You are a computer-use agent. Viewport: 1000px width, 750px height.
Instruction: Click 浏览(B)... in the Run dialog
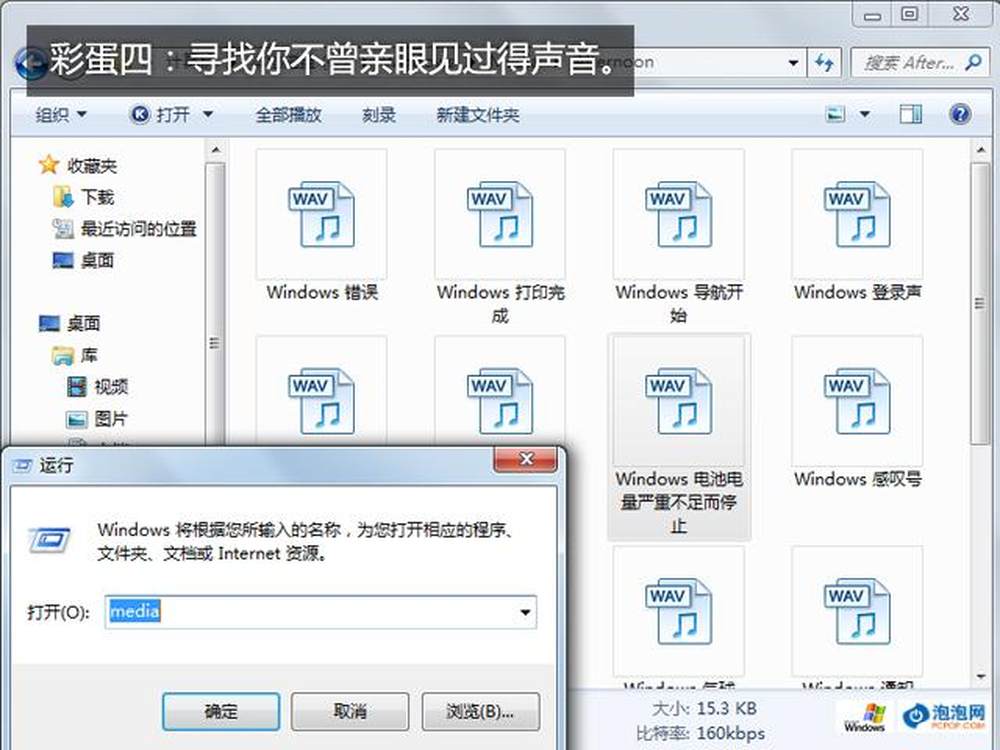pyautogui.click(x=480, y=711)
